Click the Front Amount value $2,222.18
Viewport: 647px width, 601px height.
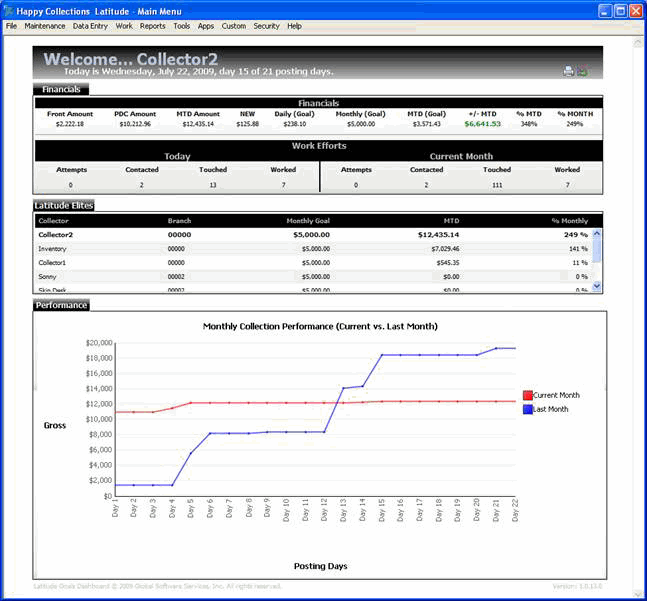click(x=70, y=124)
